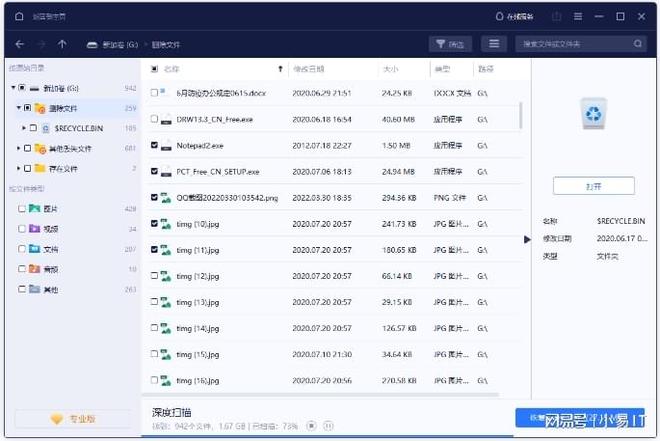The height and width of the screenshot is (441, 660).
Task: Click the filter funnel button
Action: pyautogui.click(x=450, y=44)
